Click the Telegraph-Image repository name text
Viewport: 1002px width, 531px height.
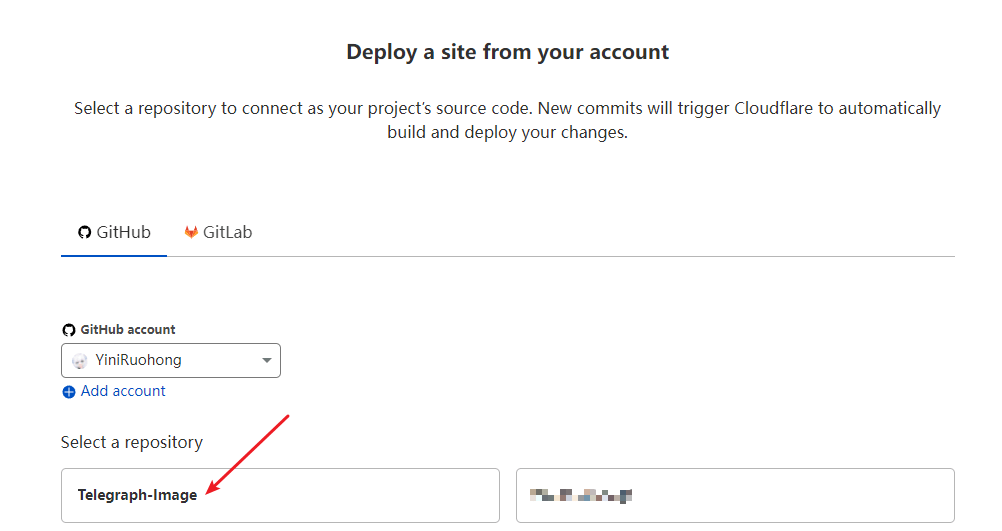[137, 495]
